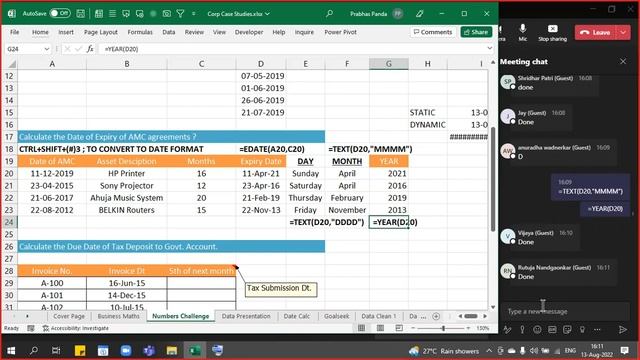
Task: Click the Insert Function fx icon
Action: (x=90, y=49)
